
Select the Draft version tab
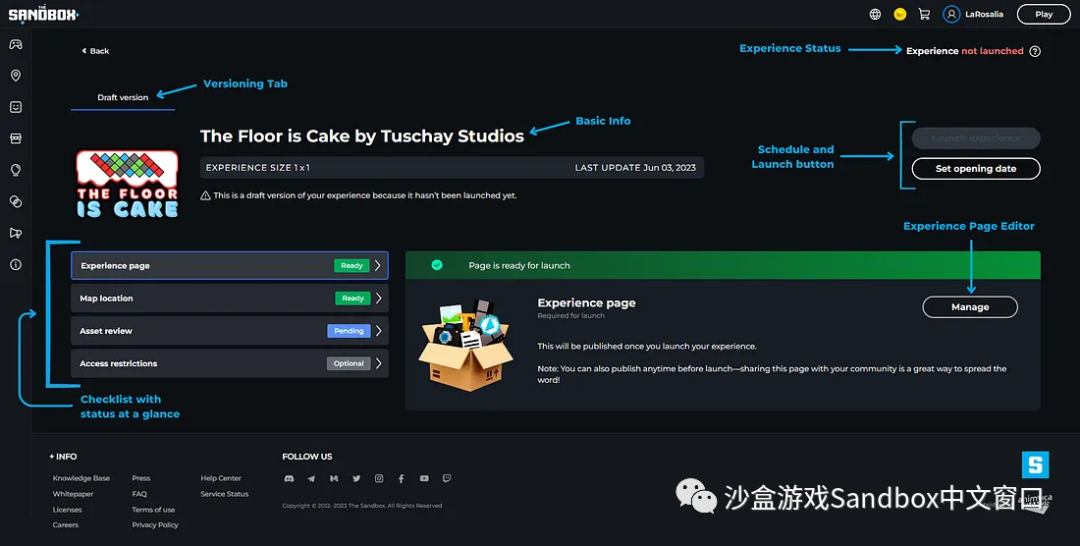123,97
